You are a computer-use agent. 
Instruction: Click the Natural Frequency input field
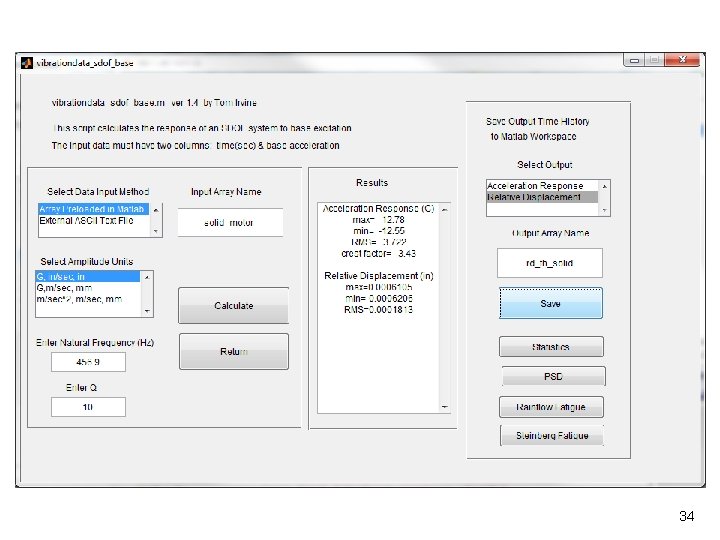click(88, 362)
